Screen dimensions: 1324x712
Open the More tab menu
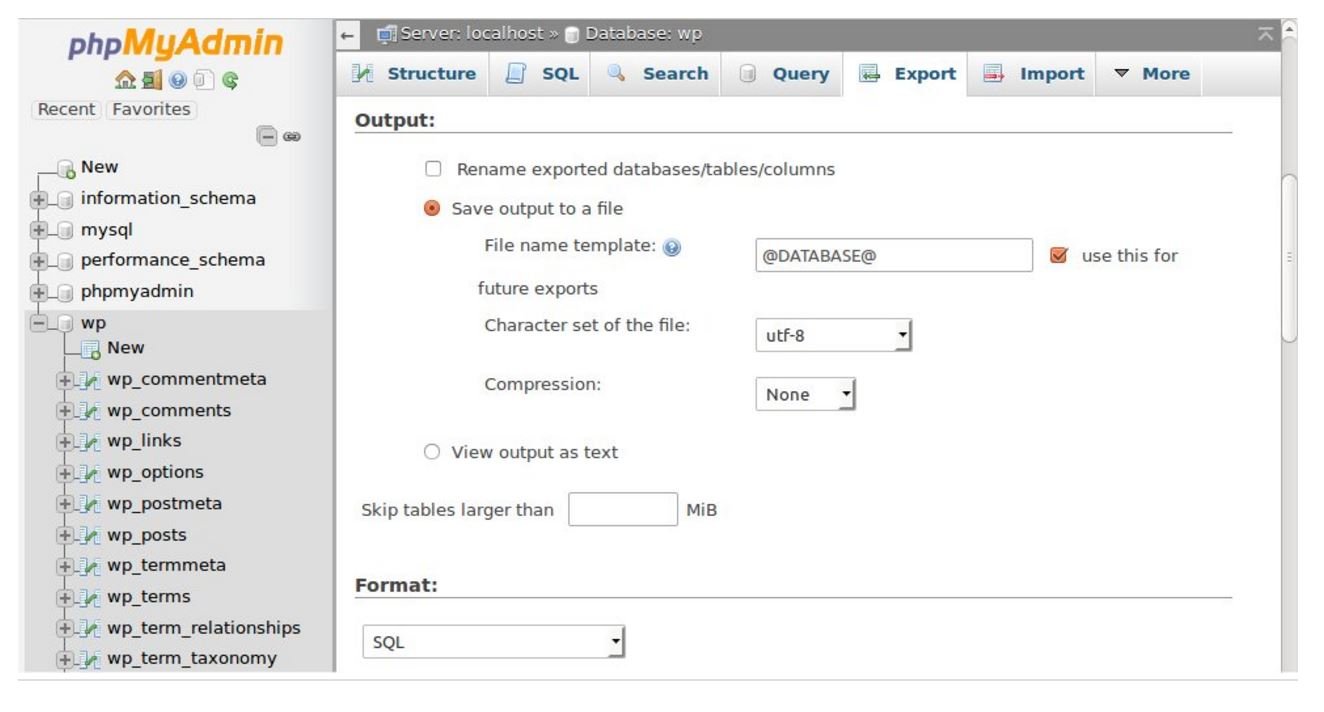[x=1149, y=74]
